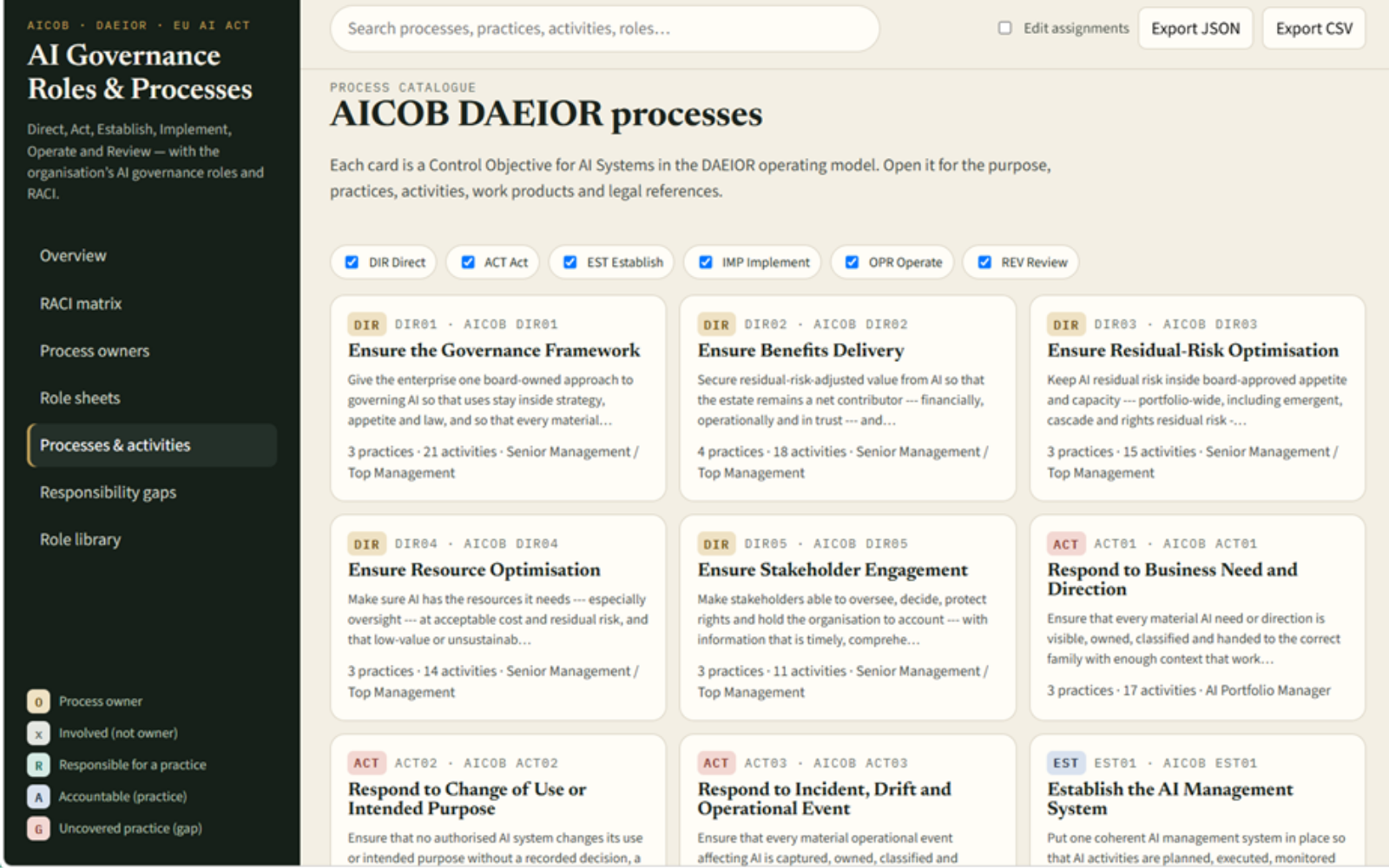
Task: Click '3 practices · 14 activities' on the DIR04 card
Action: click(422, 672)
